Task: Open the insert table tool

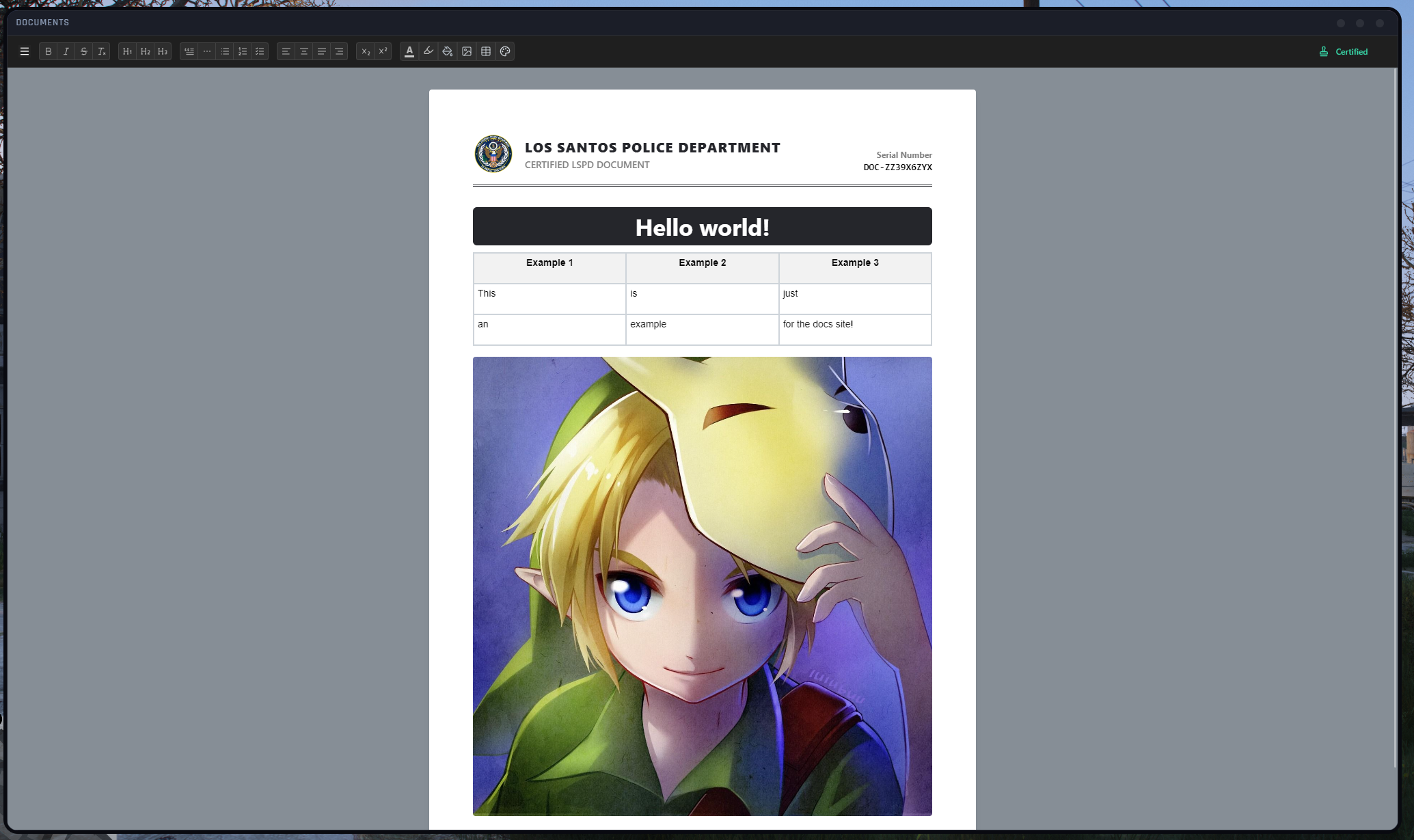Action: pyautogui.click(x=486, y=51)
